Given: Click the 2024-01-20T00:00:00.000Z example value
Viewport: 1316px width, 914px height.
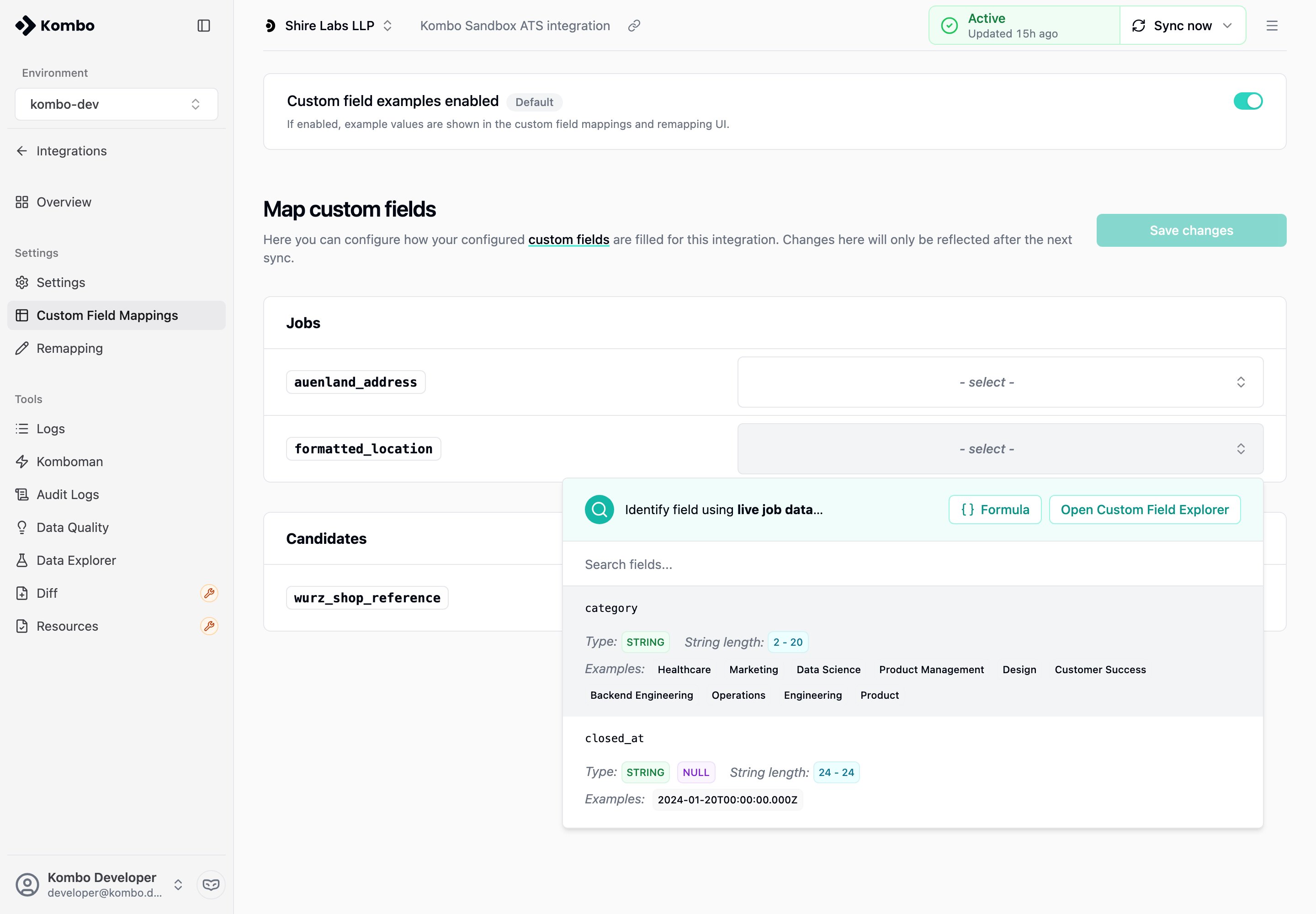Looking at the screenshot, I should coord(727,799).
